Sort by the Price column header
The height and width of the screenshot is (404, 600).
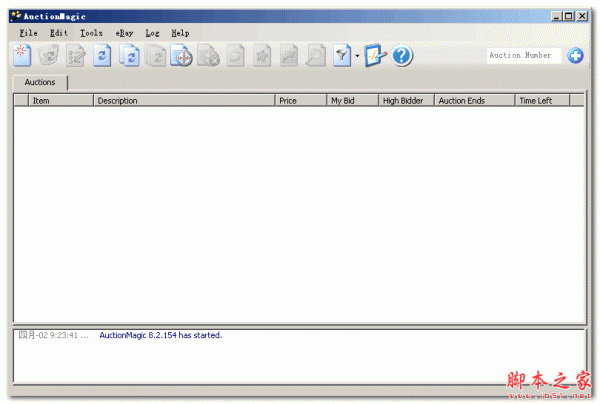pos(301,101)
